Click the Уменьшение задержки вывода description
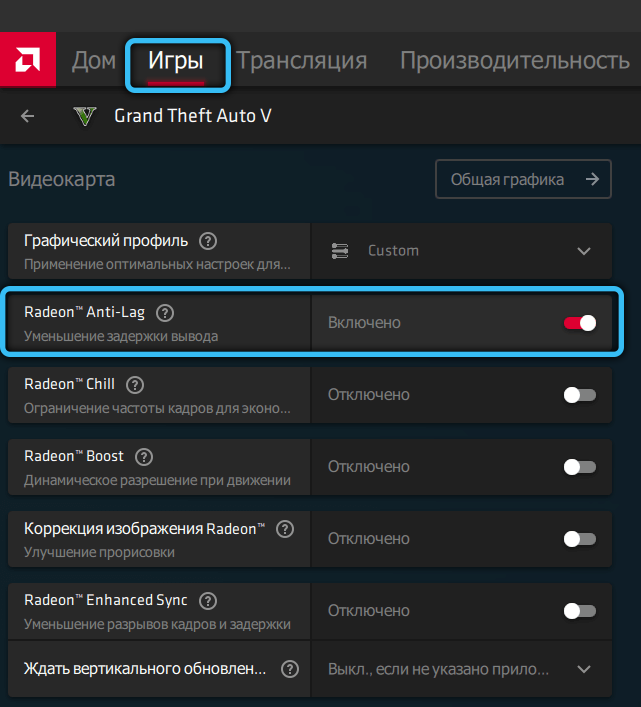 point(121,336)
